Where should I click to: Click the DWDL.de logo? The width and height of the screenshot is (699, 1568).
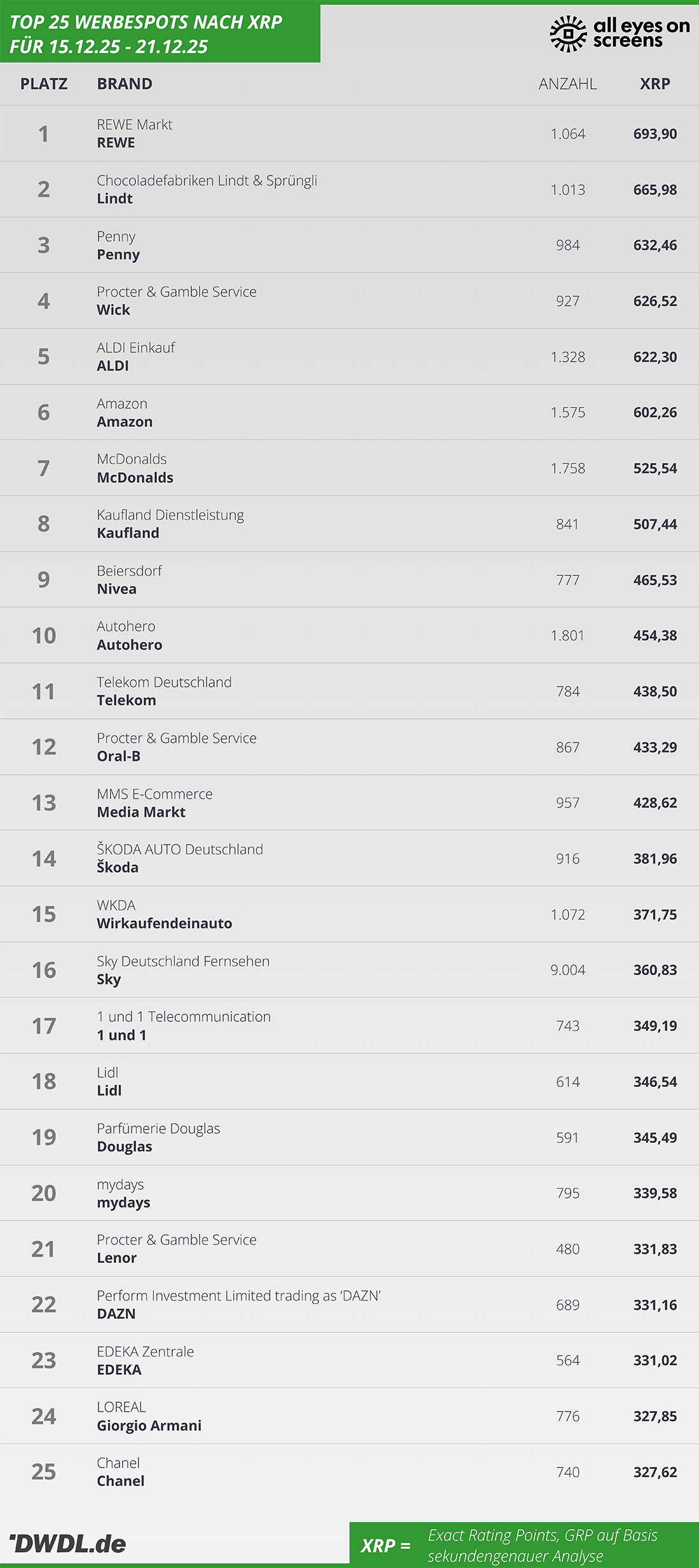point(68,1543)
